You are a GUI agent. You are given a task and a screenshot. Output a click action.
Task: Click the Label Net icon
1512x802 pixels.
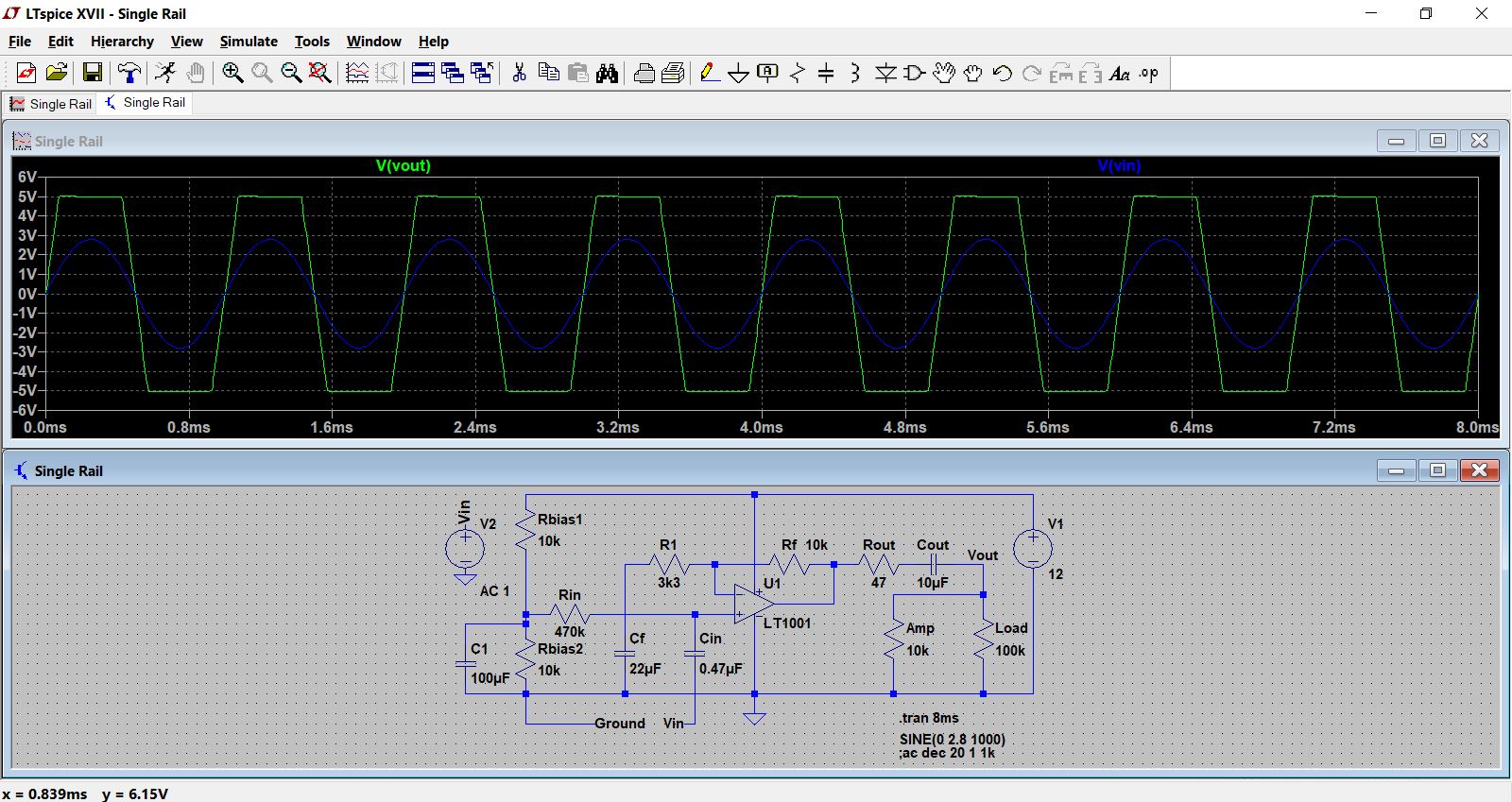(x=768, y=73)
